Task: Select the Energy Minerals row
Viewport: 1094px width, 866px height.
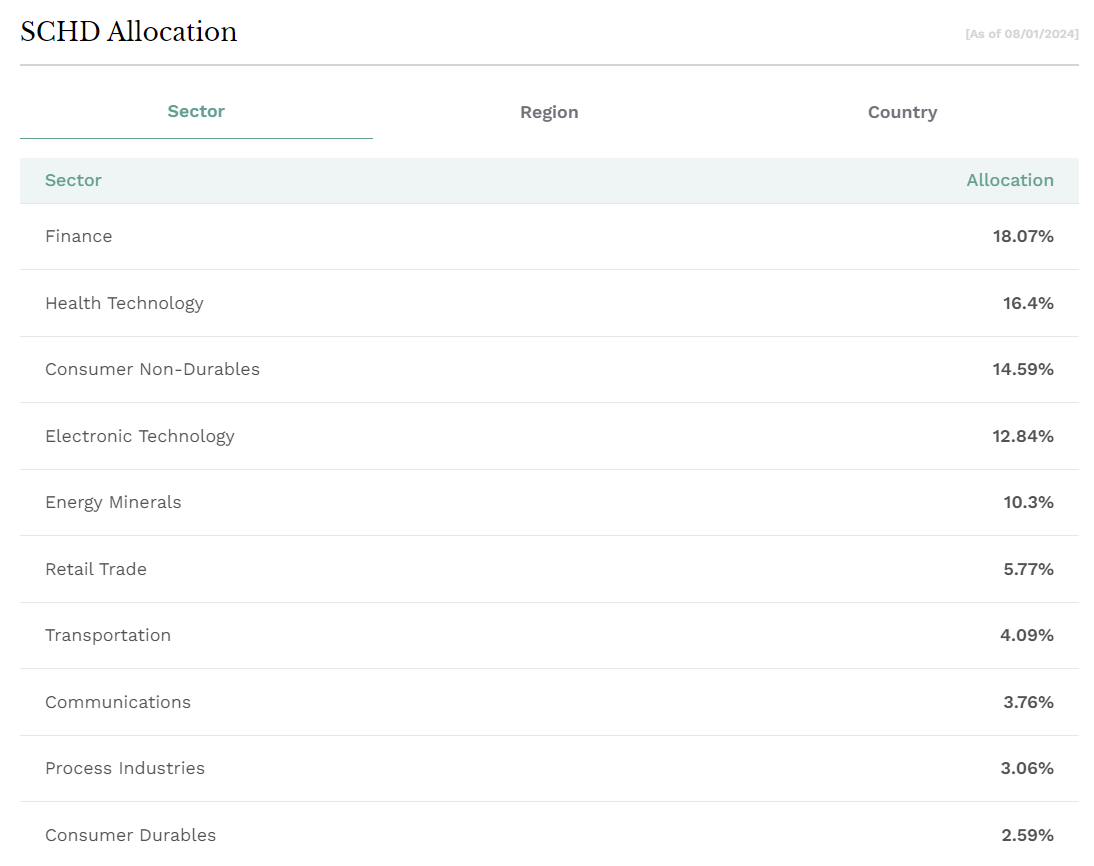Action: pos(549,502)
